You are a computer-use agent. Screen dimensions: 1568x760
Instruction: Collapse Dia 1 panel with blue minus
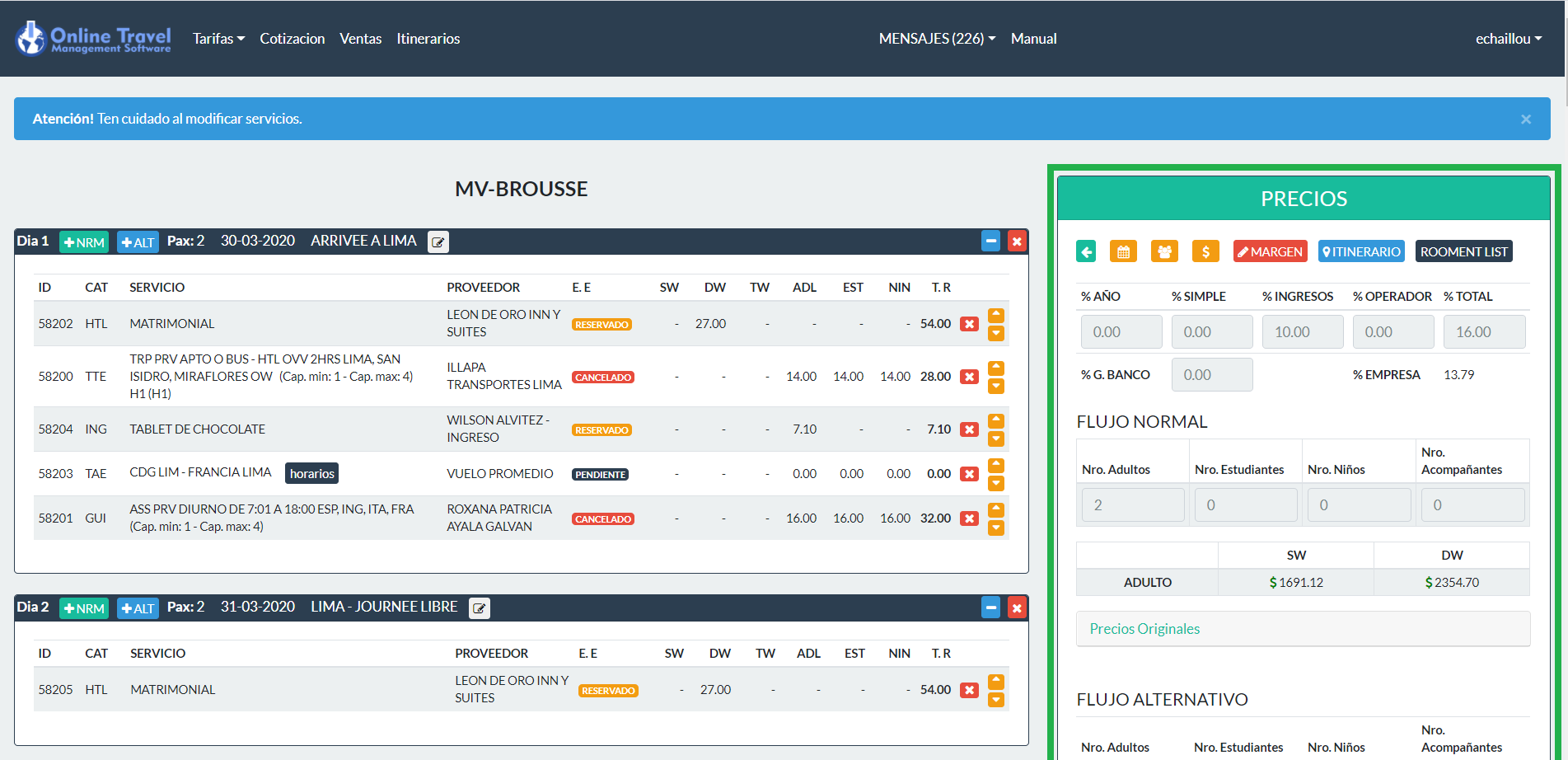click(990, 242)
